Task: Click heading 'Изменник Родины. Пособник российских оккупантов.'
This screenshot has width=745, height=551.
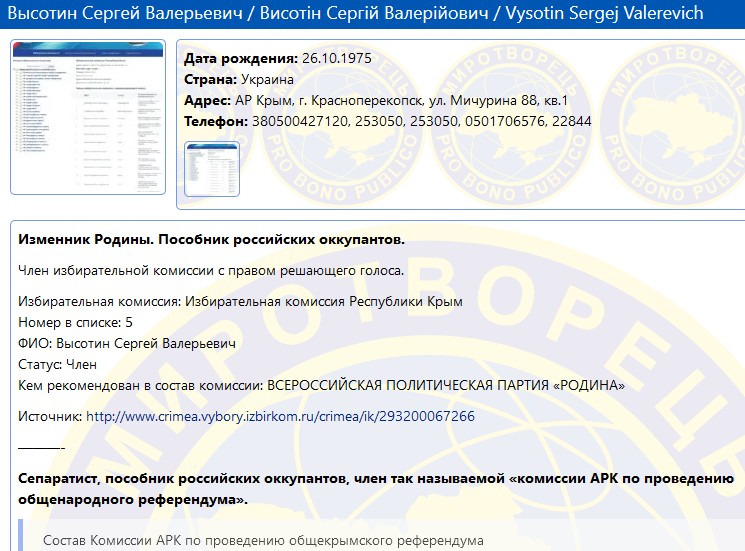Action: (211, 239)
